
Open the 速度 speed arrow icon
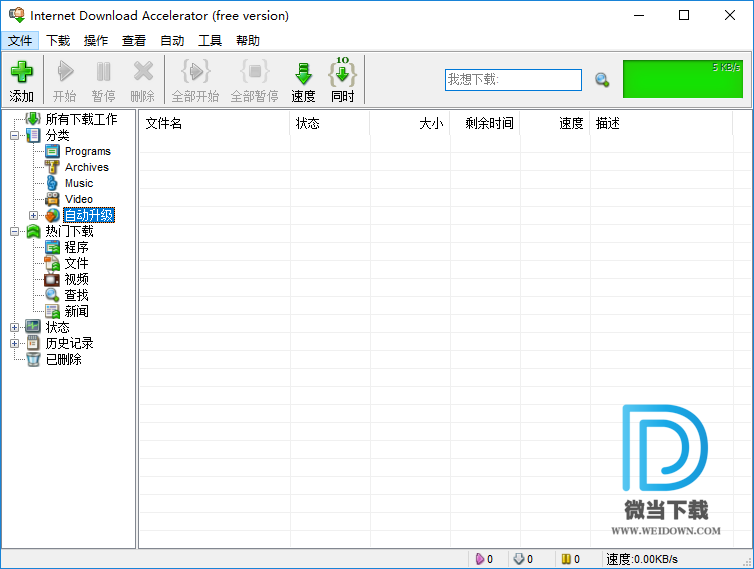[x=303, y=73]
